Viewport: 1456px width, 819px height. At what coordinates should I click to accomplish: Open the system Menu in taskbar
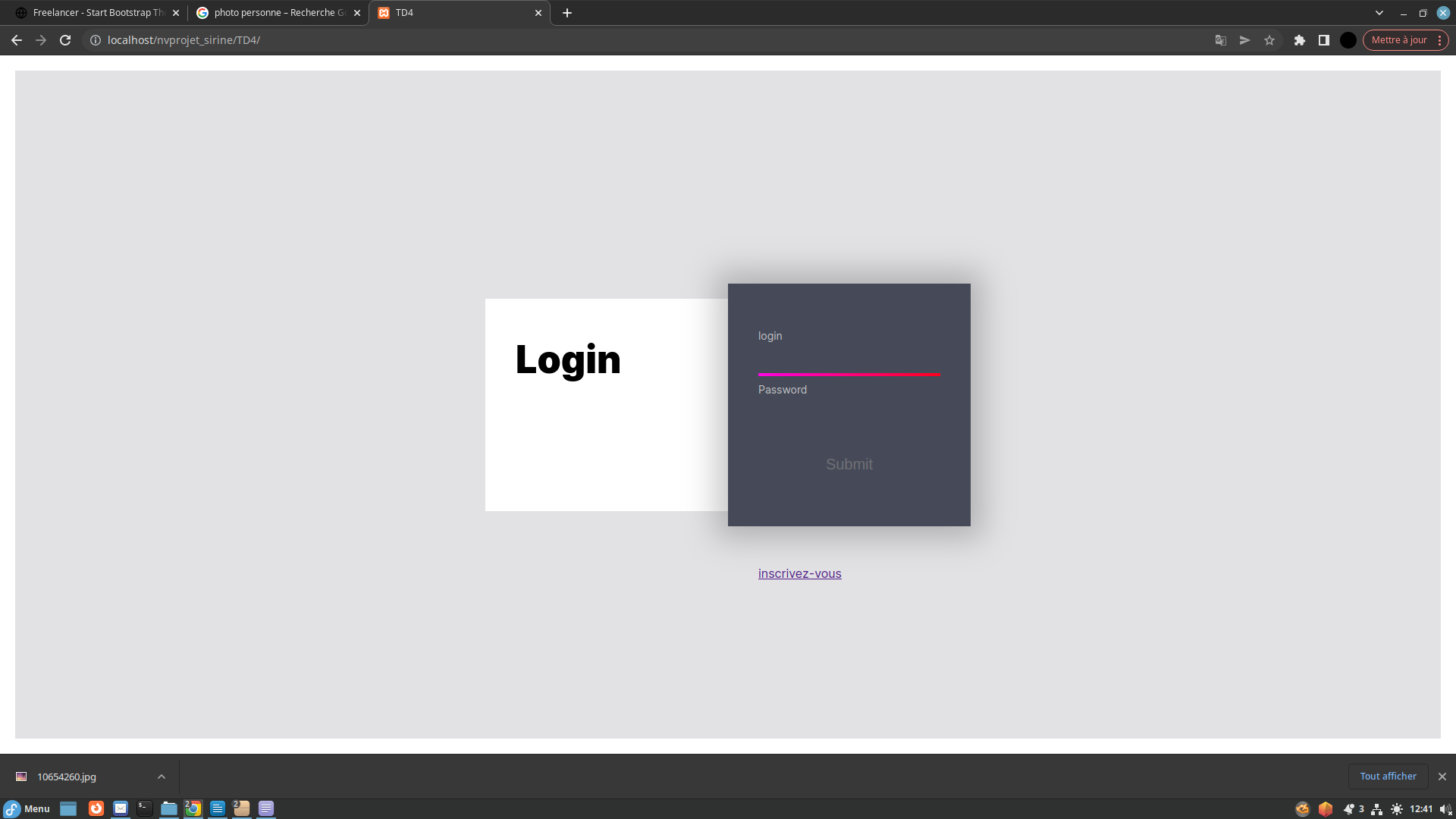pos(27,808)
